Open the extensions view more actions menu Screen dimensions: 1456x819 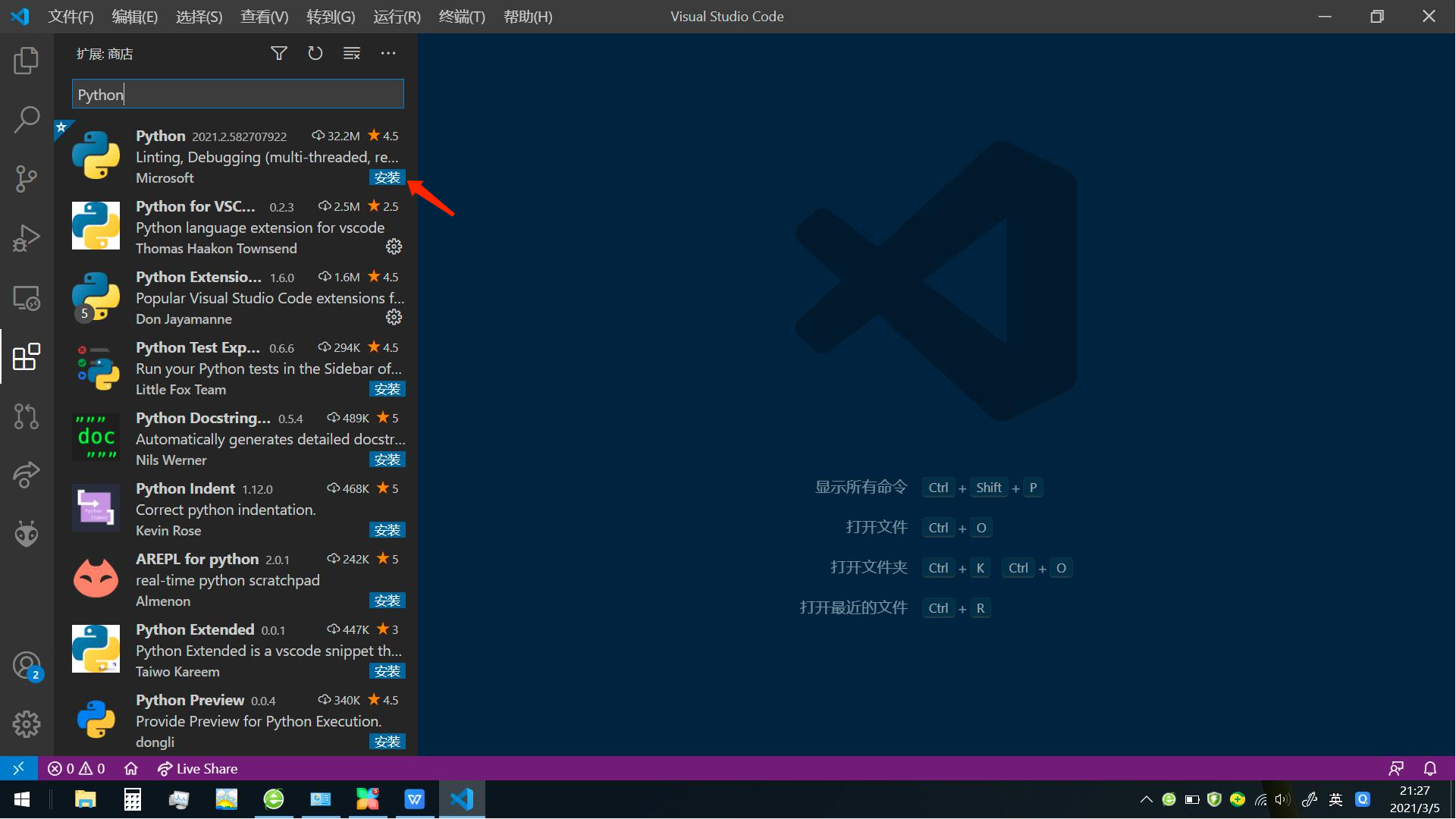click(388, 53)
